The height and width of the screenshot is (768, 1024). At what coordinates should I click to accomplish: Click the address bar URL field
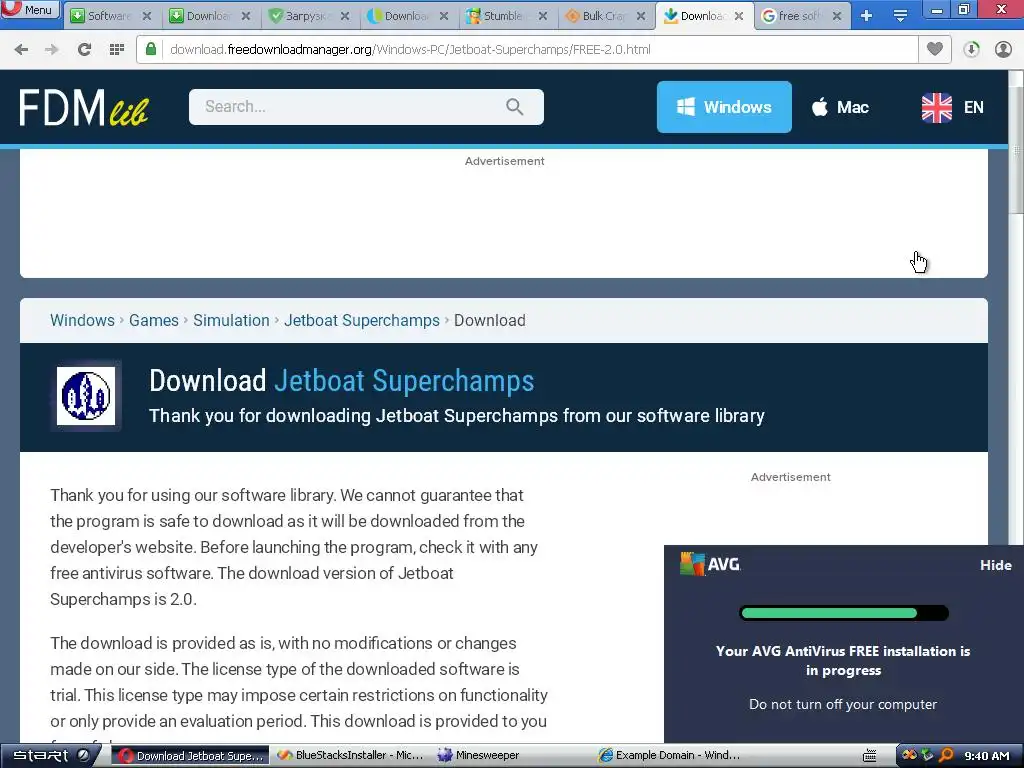(x=526, y=50)
